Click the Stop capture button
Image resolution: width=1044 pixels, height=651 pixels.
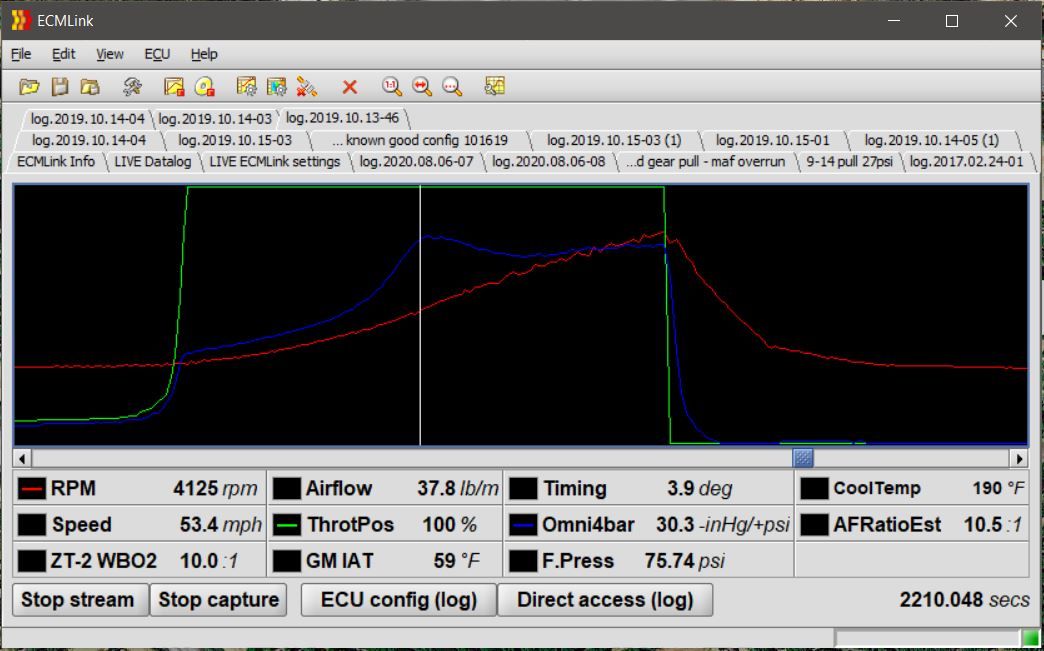click(218, 600)
